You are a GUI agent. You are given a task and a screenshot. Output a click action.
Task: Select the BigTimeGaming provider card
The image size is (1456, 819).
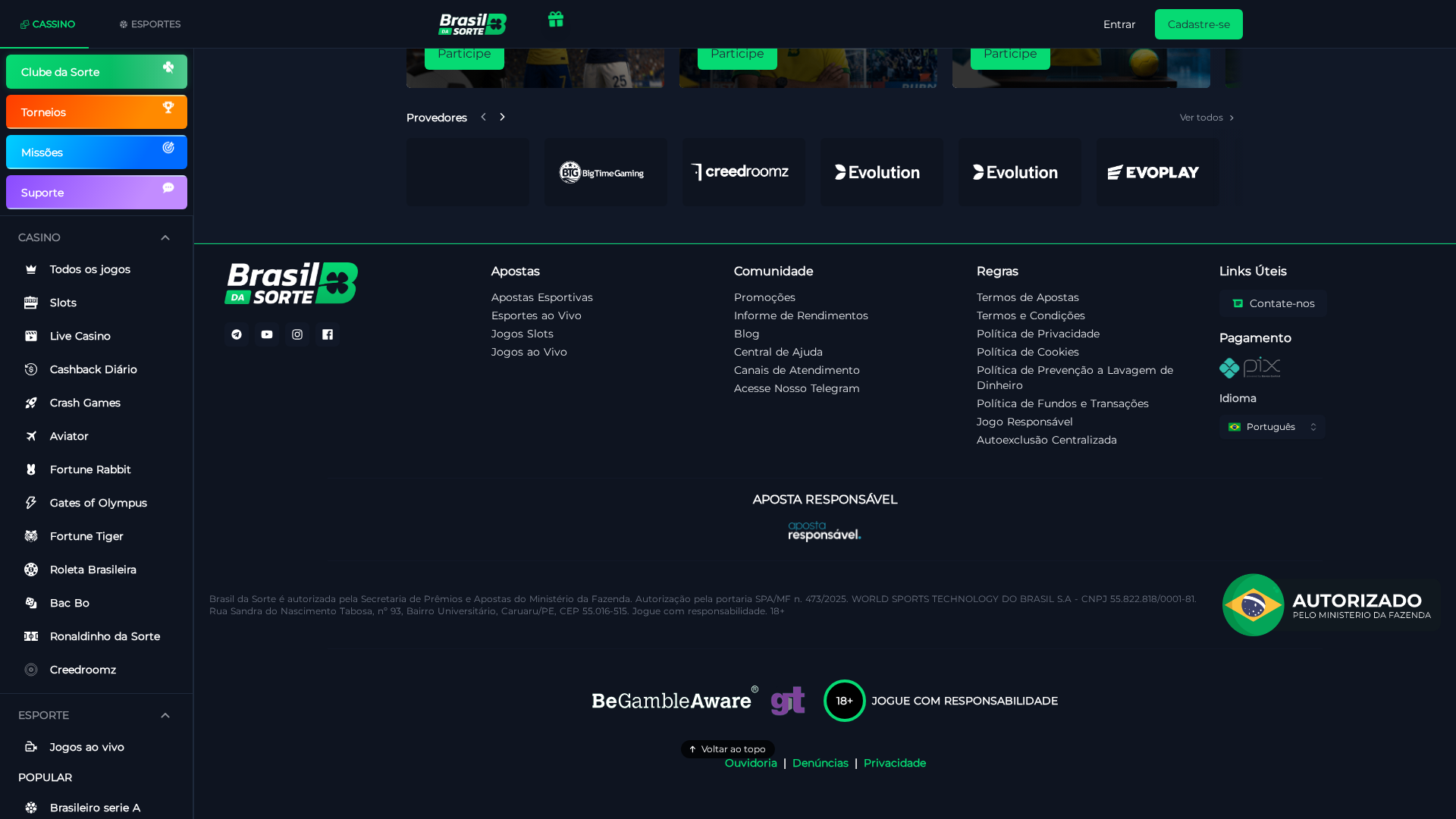(x=606, y=172)
